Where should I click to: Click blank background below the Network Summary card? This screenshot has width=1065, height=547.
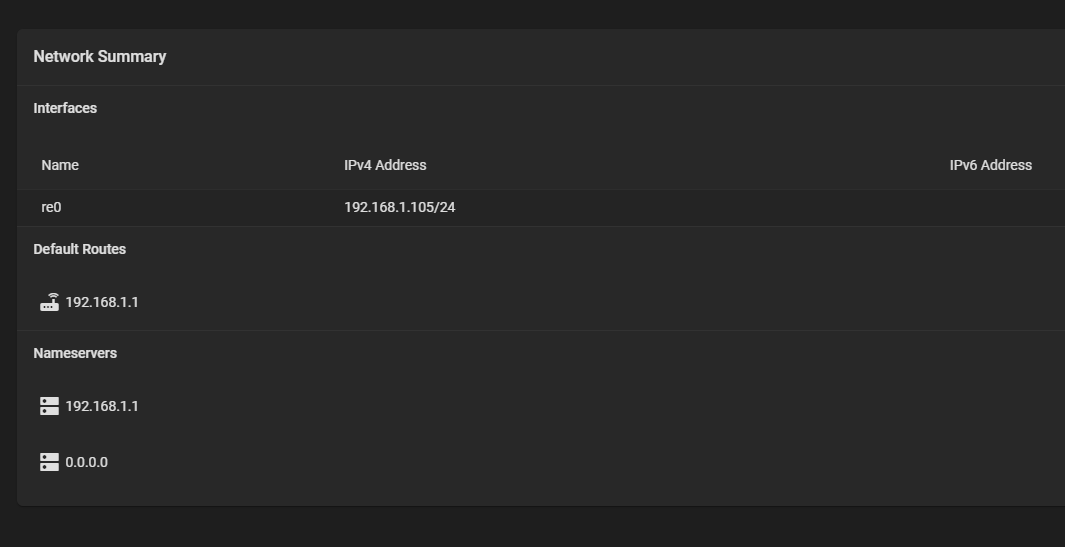tap(500, 528)
